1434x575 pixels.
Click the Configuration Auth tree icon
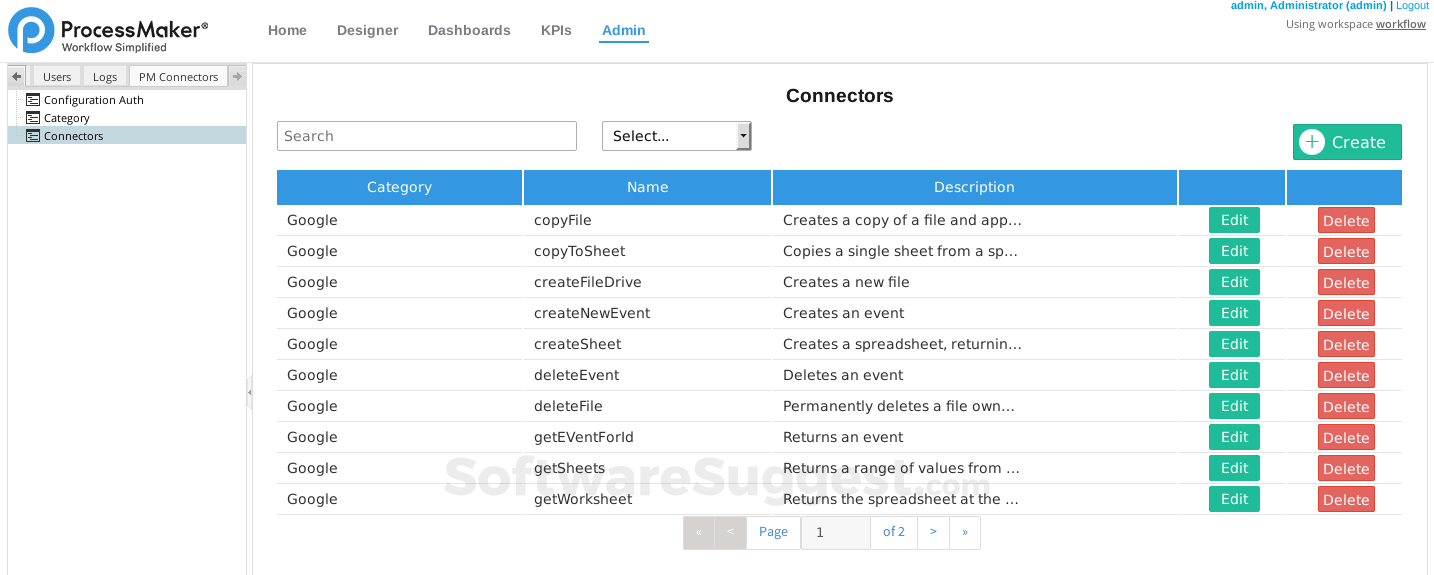(x=33, y=100)
